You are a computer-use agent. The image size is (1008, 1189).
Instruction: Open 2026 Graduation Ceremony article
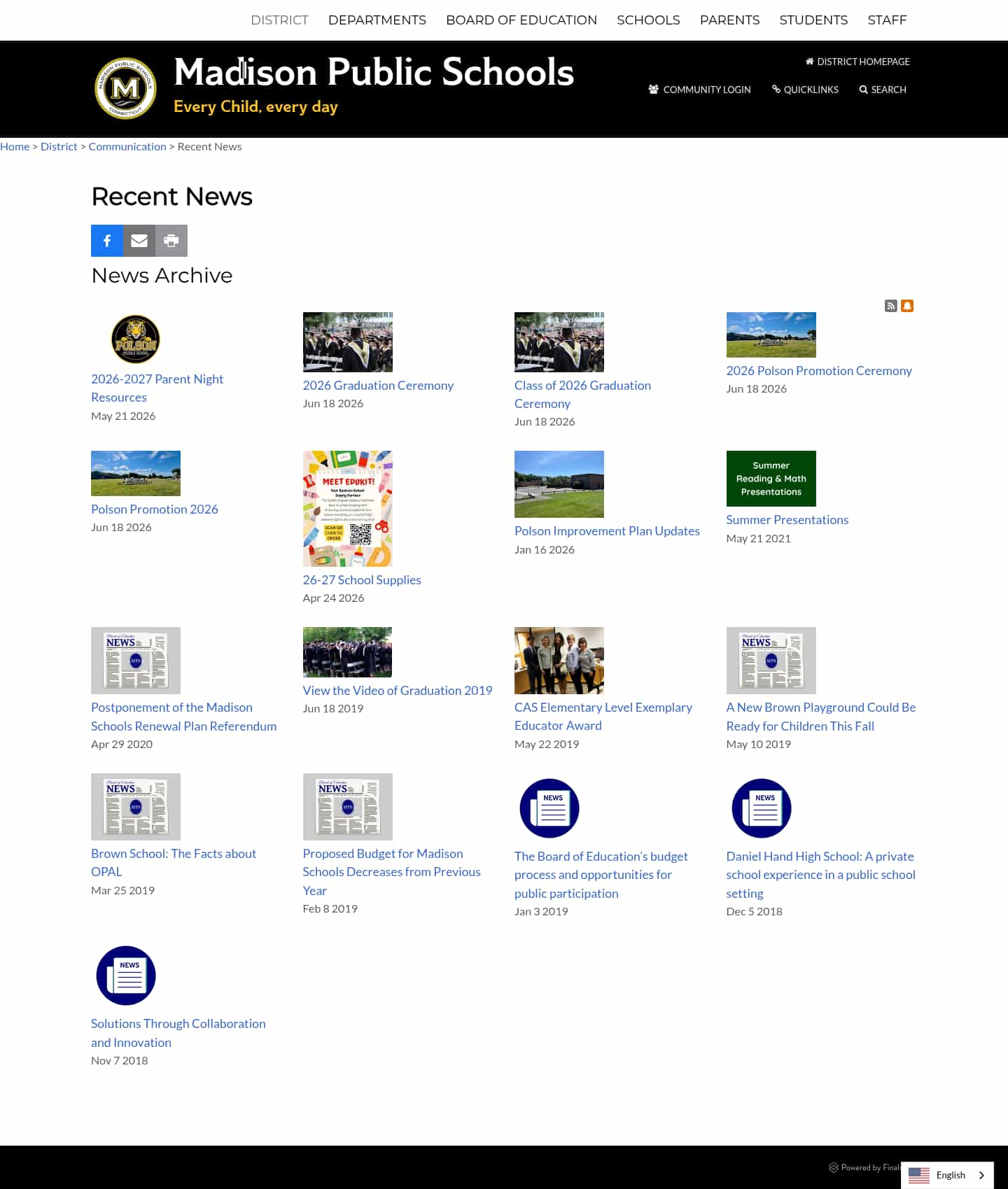378,385
